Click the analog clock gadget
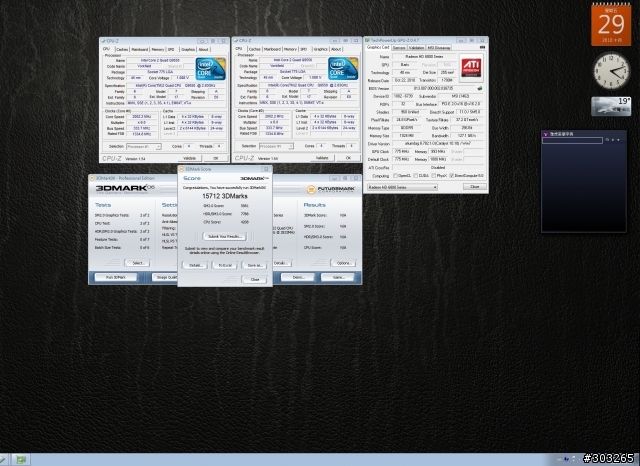Screen dimensions: 640x466 tap(611, 71)
